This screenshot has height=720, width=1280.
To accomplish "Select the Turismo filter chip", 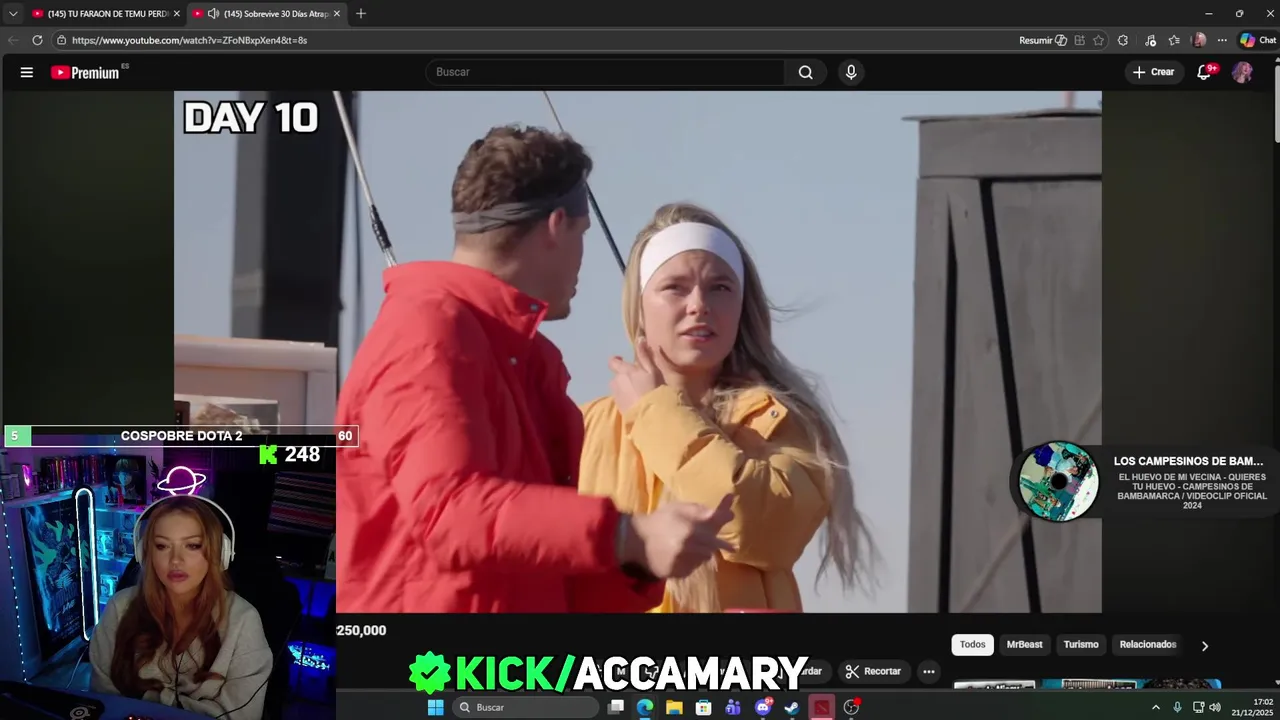I will (x=1081, y=645).
